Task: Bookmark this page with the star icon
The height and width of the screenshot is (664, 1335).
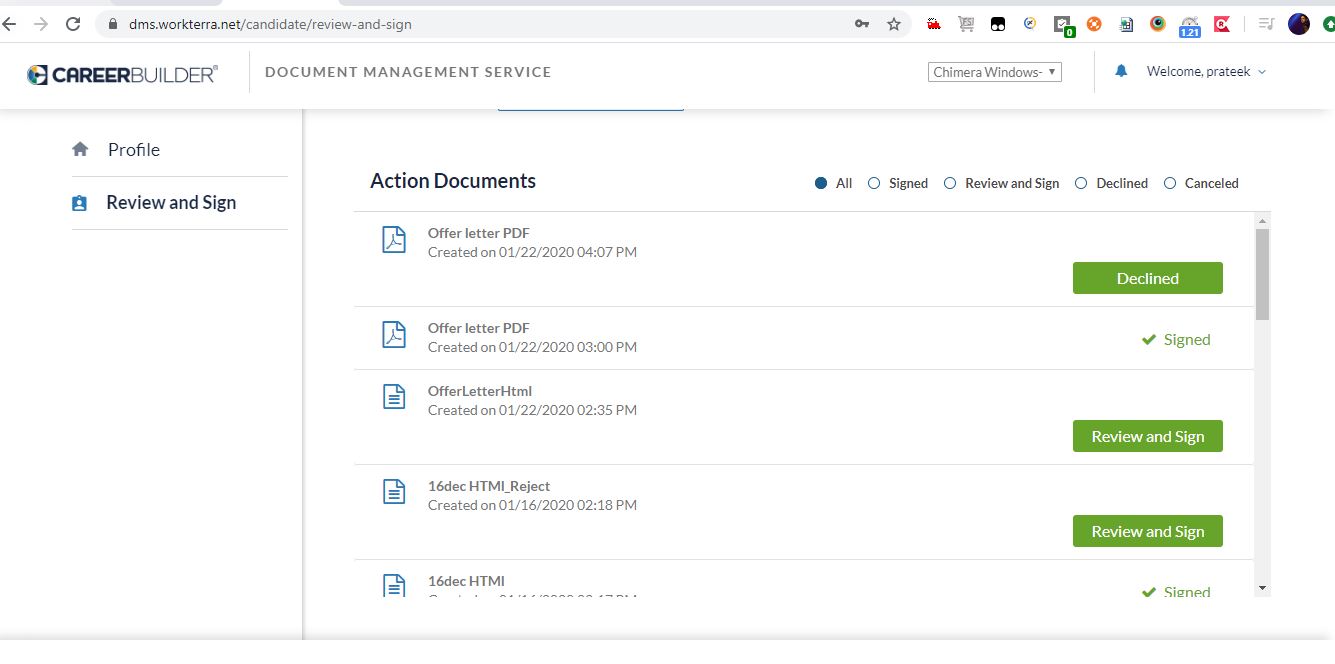Action: pos(894,24)
